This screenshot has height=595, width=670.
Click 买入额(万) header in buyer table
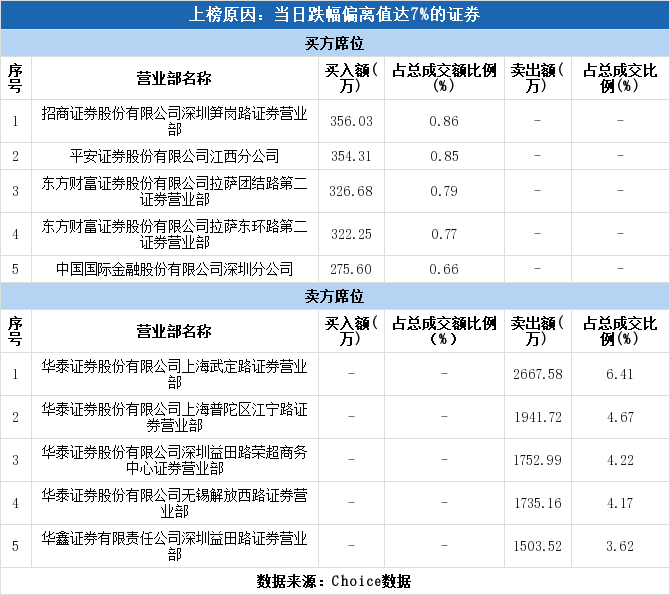(x=351, y=79)
